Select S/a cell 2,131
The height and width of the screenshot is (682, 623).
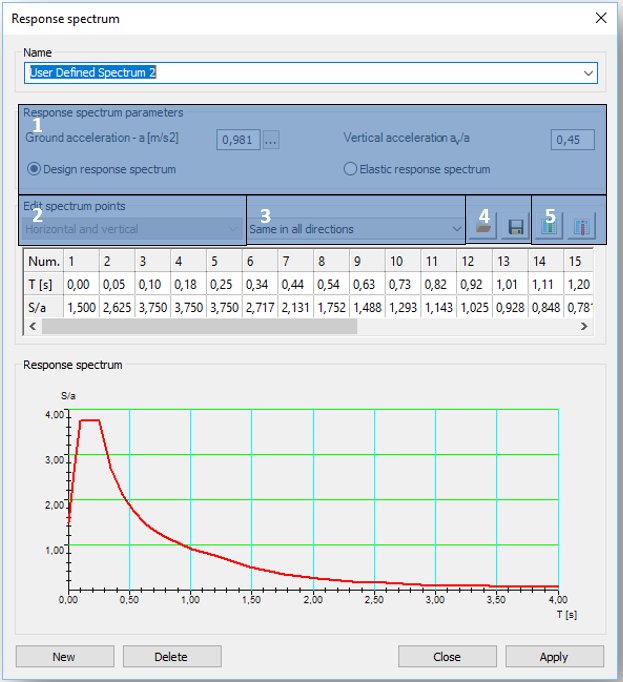tap(296, 308)
